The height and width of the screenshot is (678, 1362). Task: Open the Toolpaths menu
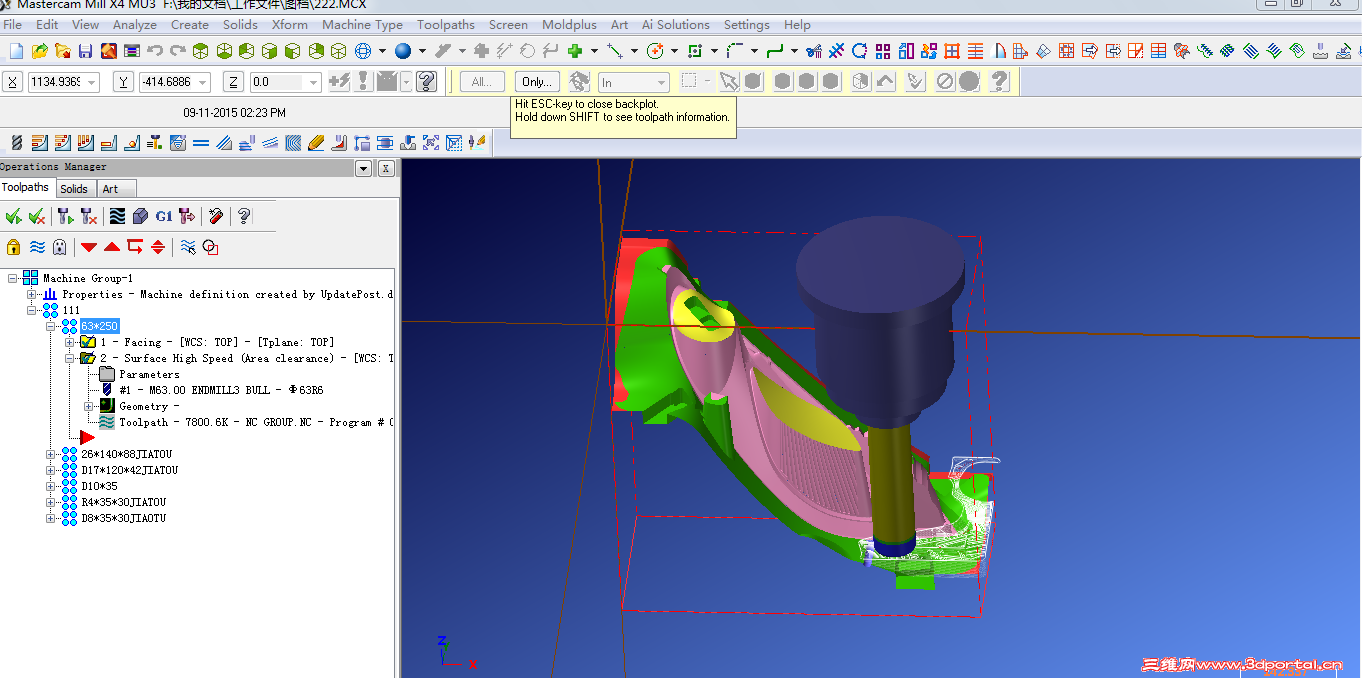tap(446, 25)
